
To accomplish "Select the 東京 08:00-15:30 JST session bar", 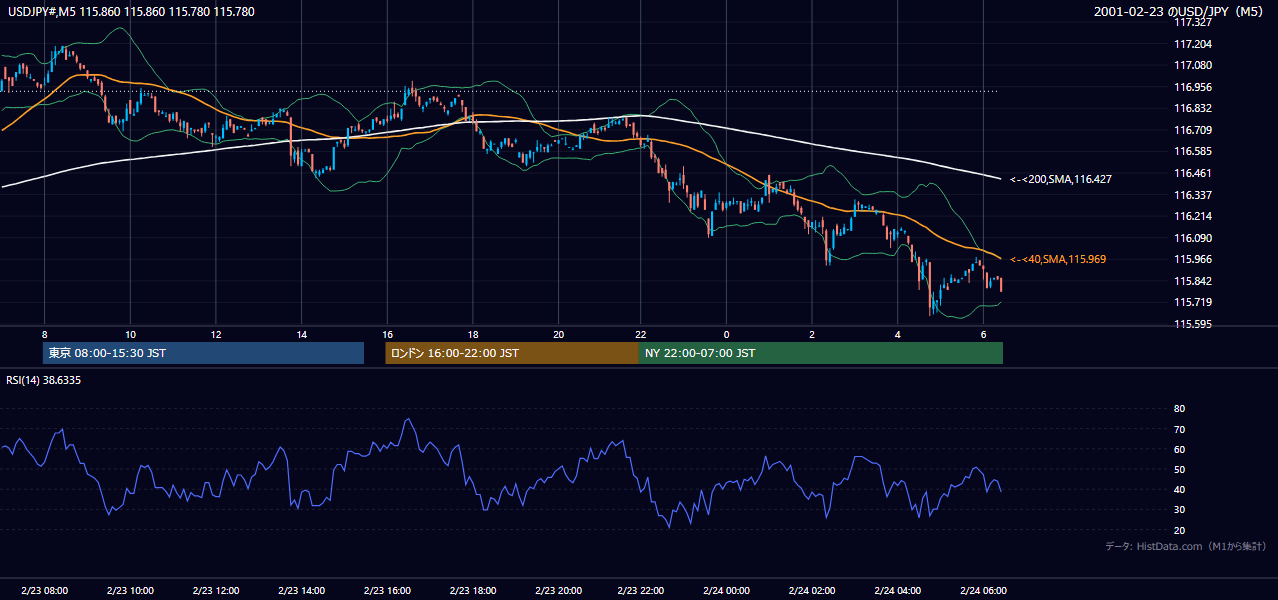I will [203, 353].
